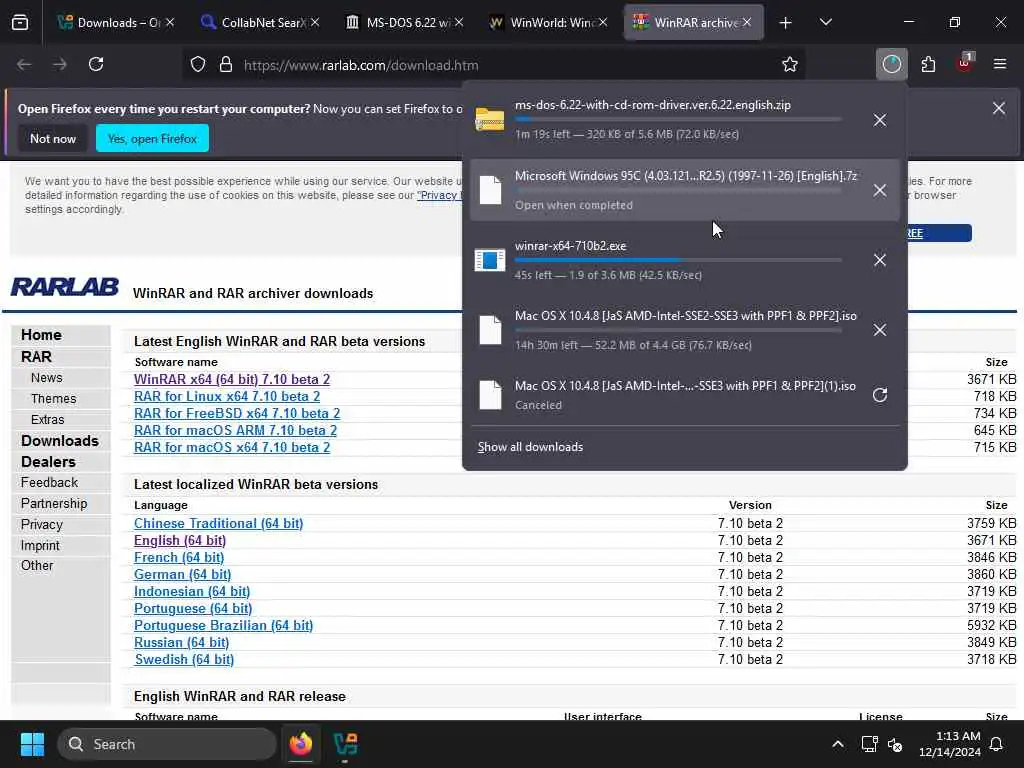Viewport: 1024px width, 768px height.
Task: Open the Firefox View tab icon
Action: tap(20, 23)
